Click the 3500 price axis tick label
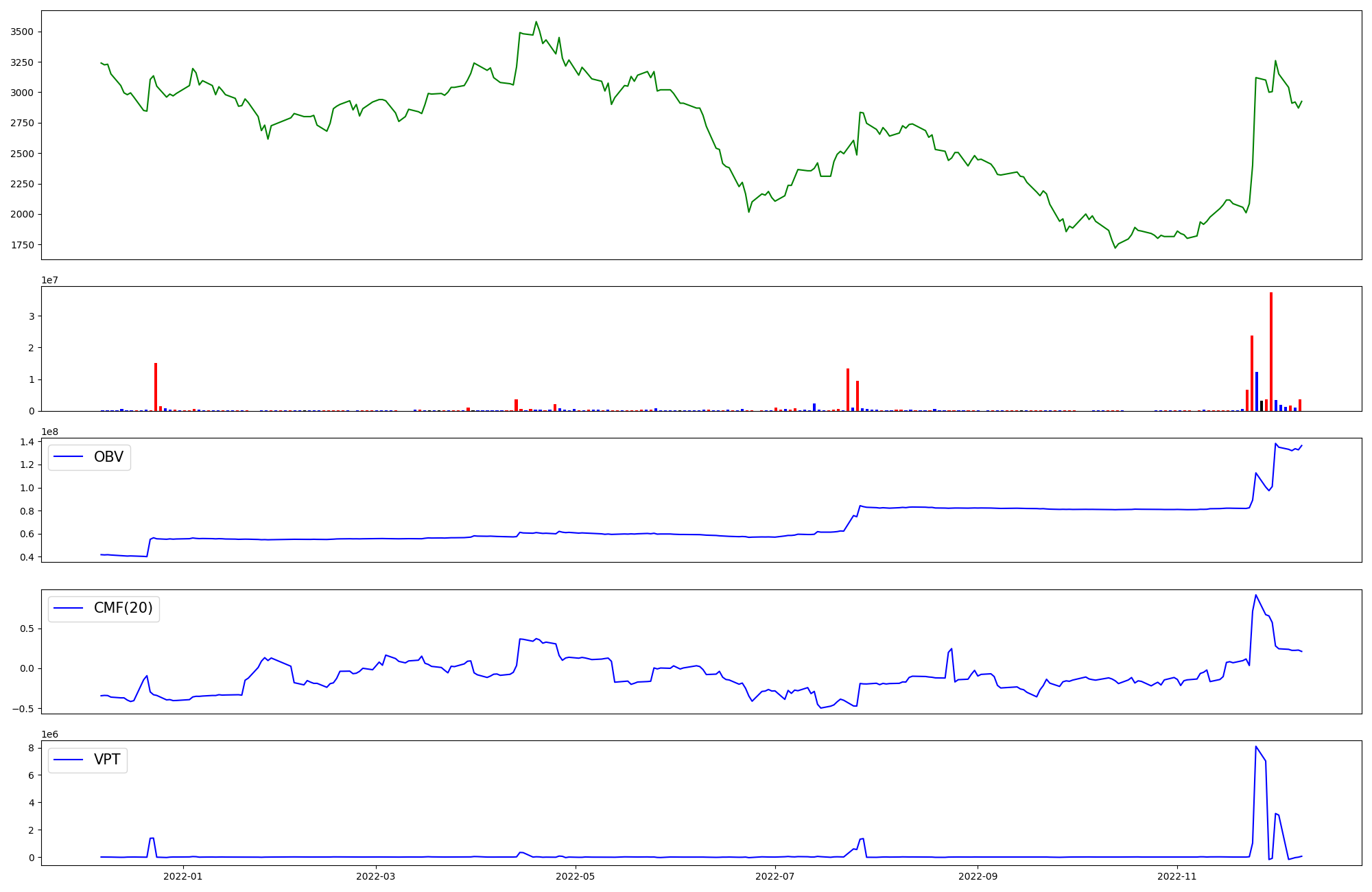1372x892 pixels. point(21,32)
